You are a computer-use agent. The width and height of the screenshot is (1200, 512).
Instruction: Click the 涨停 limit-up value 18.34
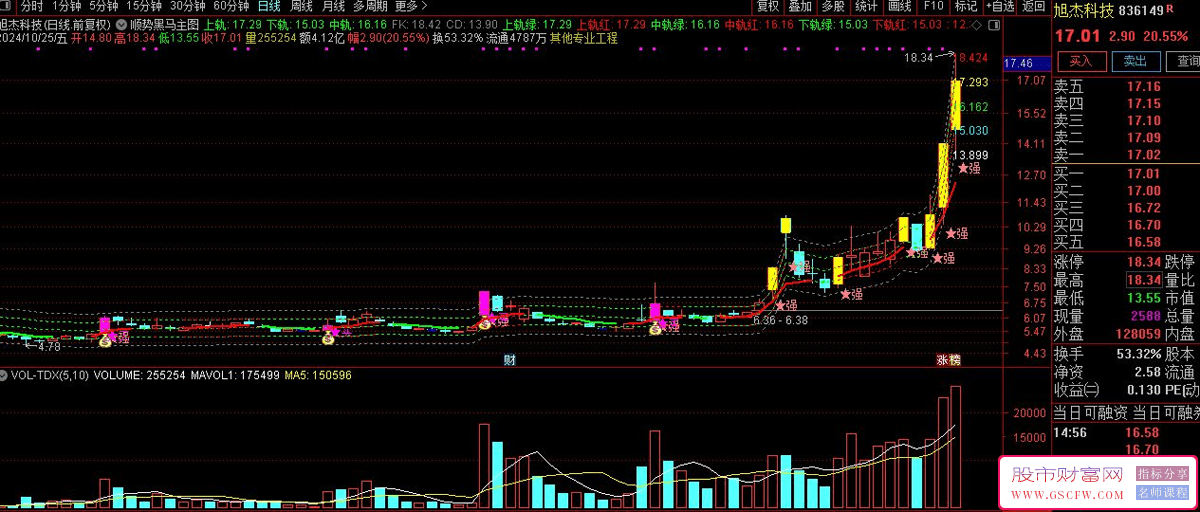pos(1143,262)
